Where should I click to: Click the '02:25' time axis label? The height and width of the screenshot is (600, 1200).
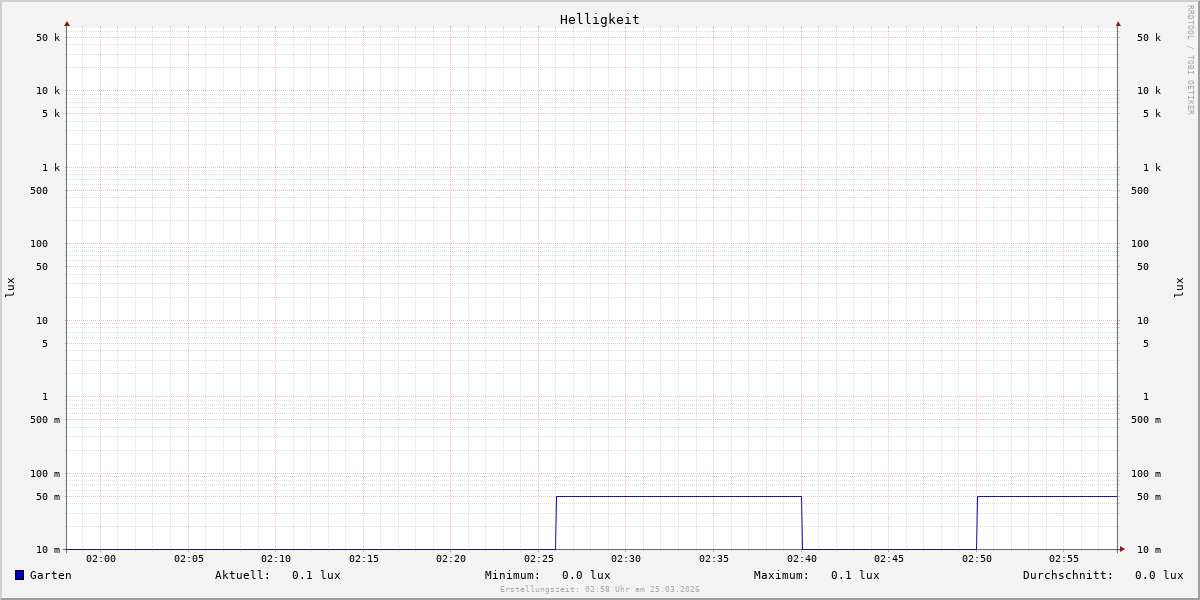[539, 559]
